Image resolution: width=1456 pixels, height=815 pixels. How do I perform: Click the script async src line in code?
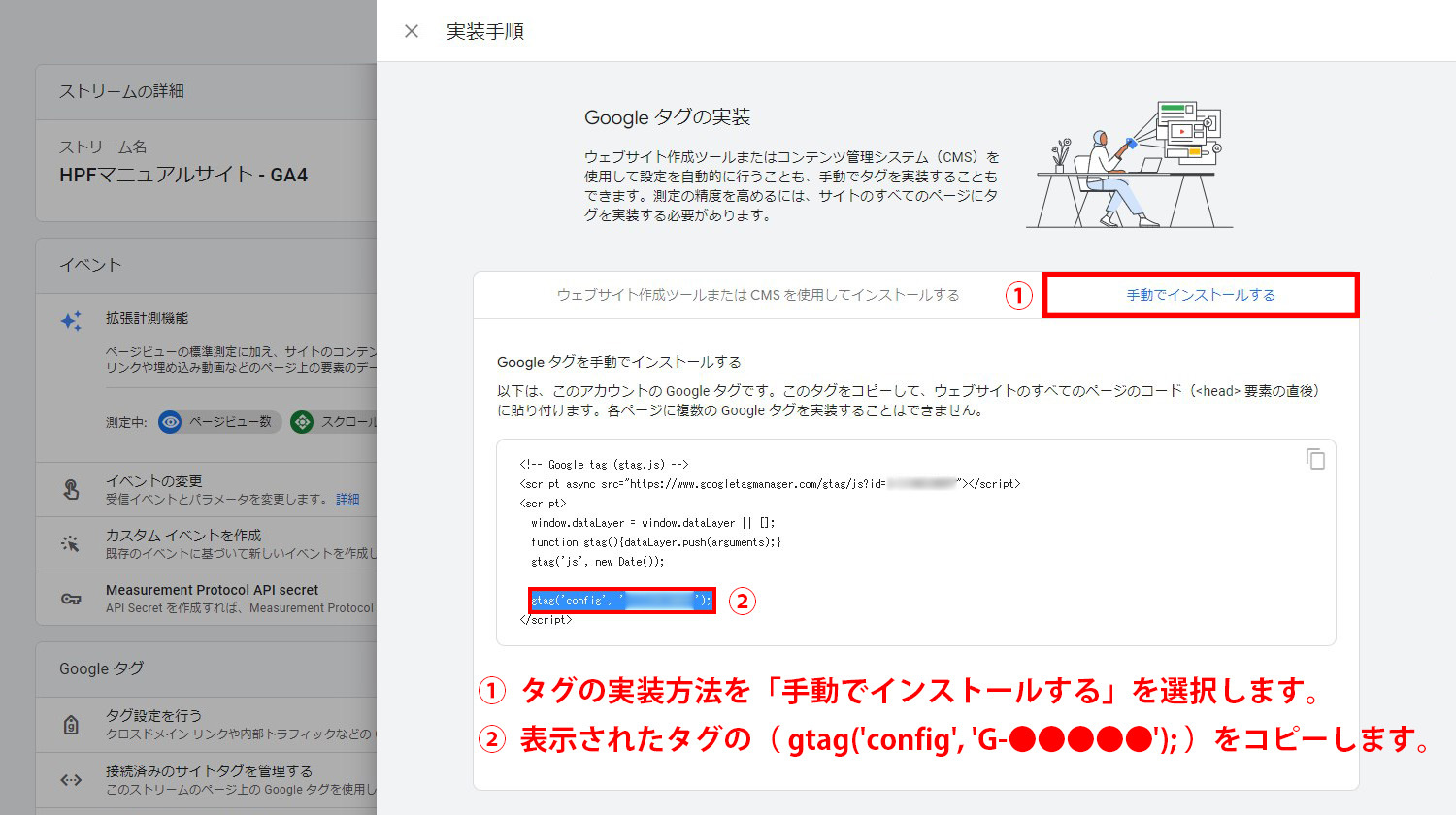(x=770, y=483)
